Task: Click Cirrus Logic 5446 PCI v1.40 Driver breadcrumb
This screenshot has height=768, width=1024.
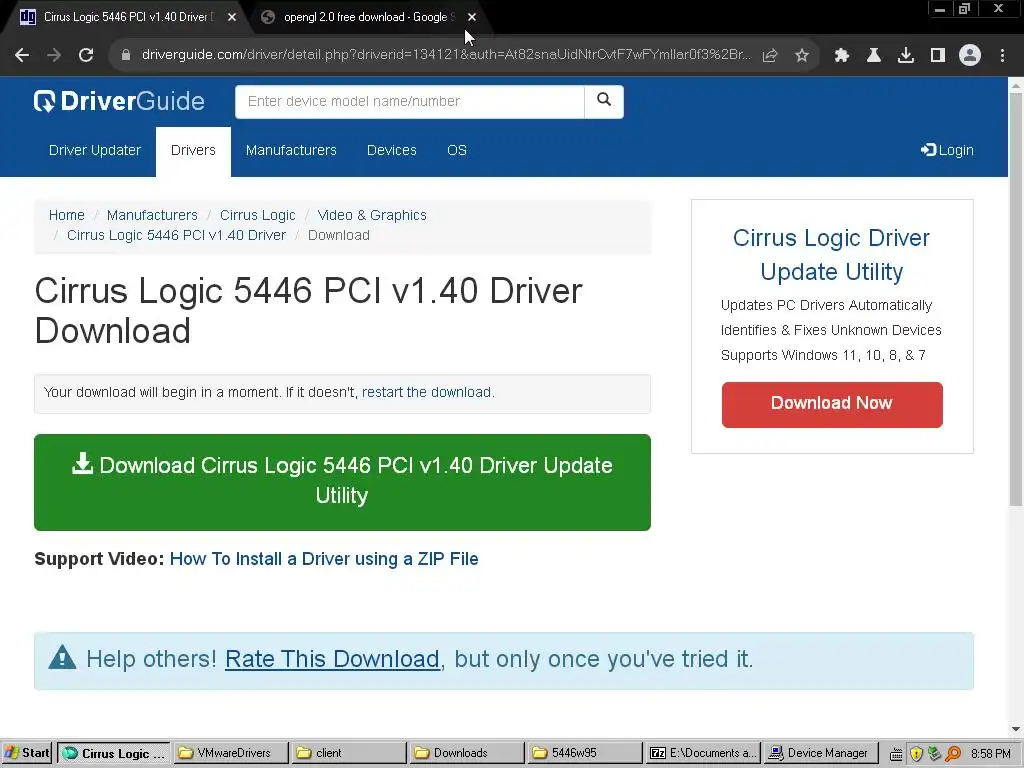Action: point(176,235)
